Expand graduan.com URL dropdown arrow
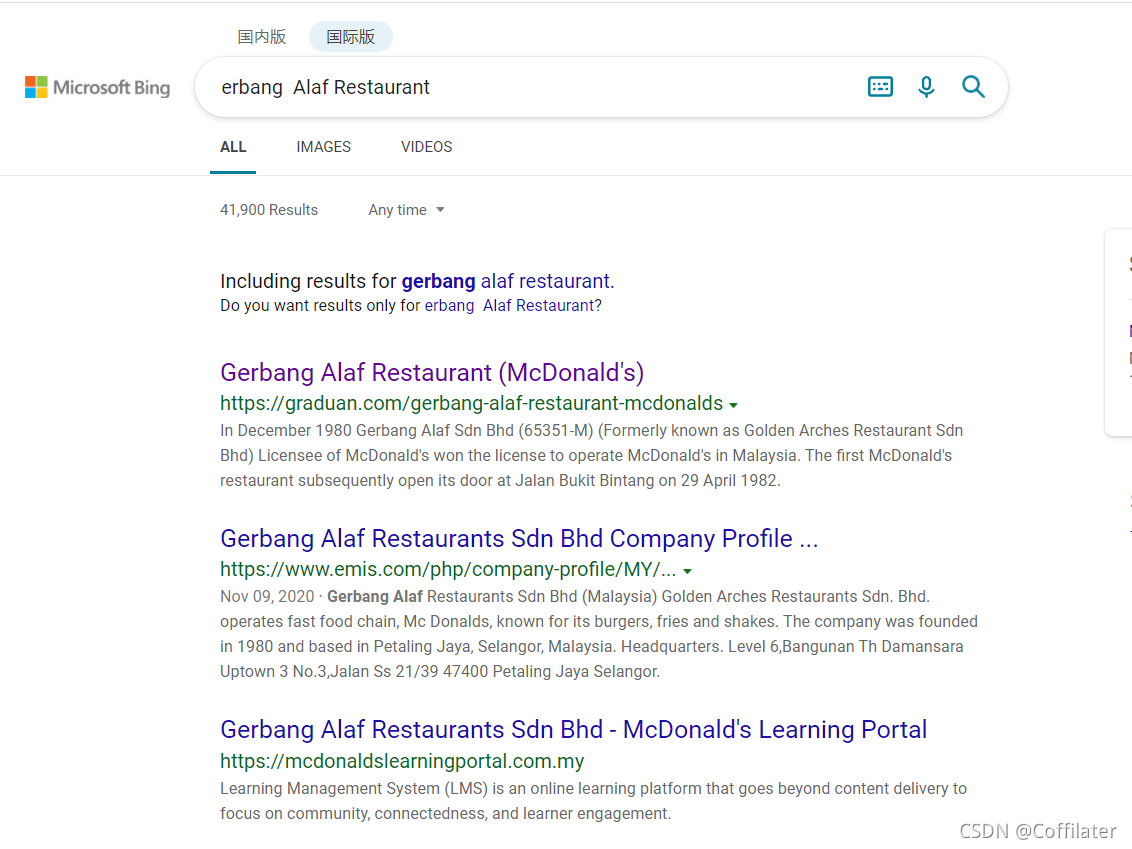Viewport: 1132px width, 849px height. tap(733, 405)
